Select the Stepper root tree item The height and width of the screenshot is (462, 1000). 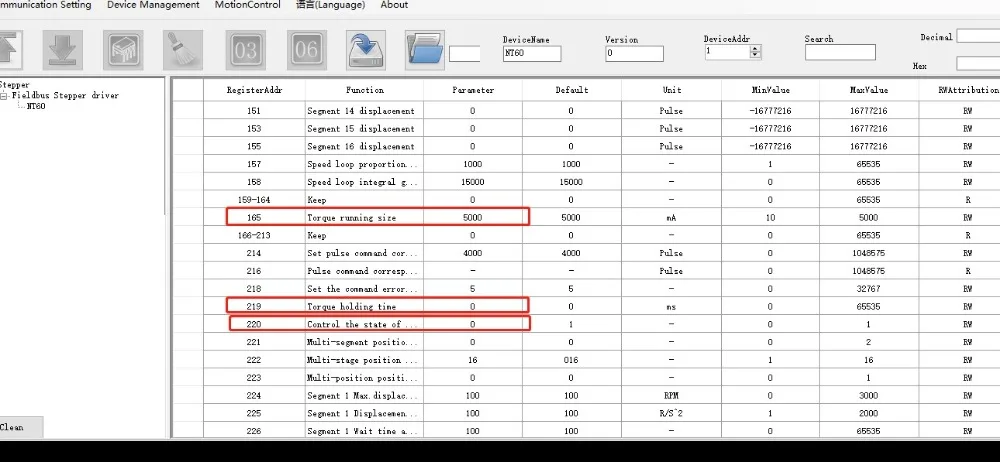(14, 85)
